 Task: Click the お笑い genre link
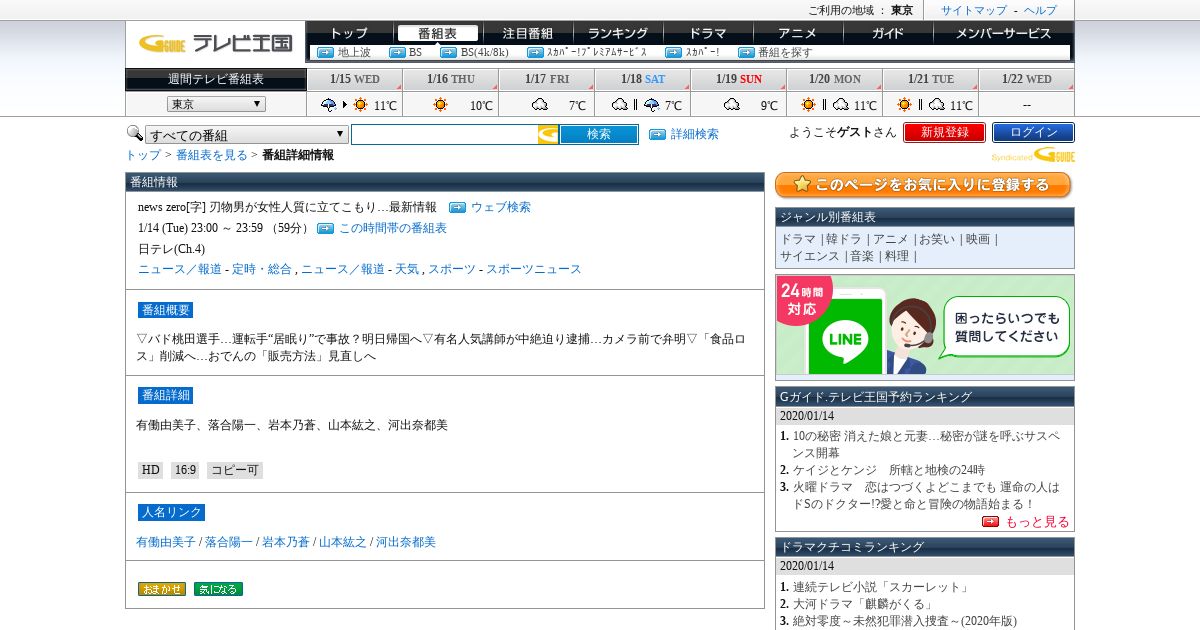pos(937,239)
